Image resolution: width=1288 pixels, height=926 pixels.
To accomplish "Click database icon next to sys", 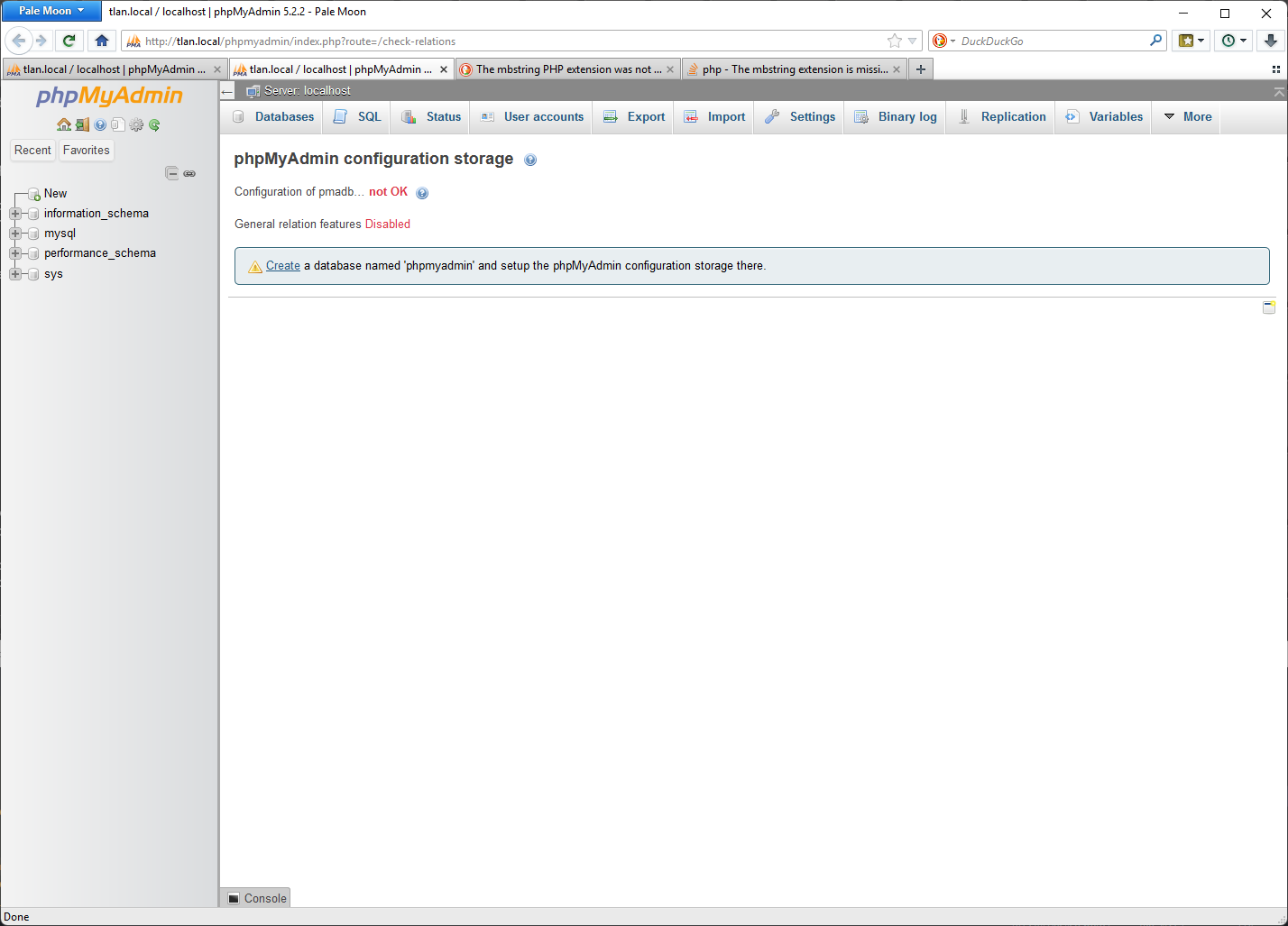I will point(33,274).
